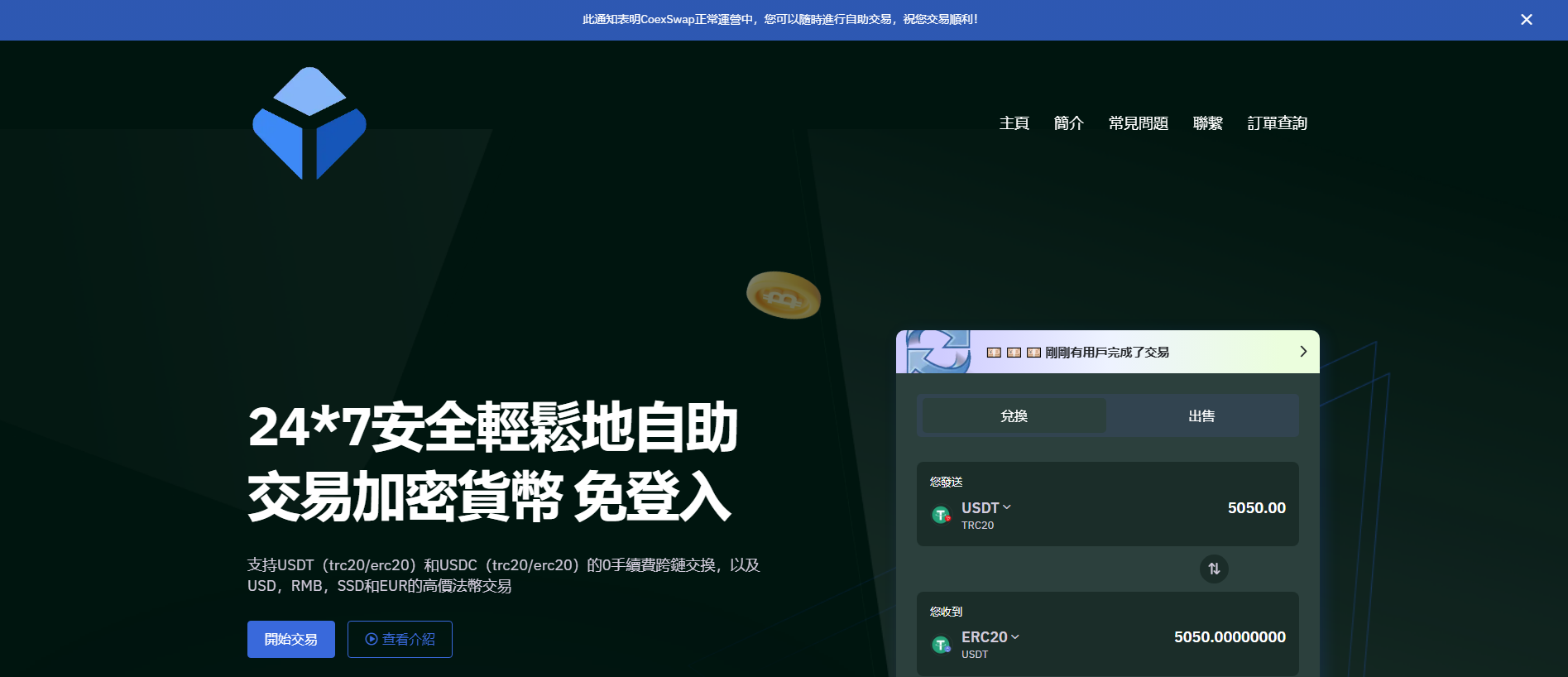Open the 聯繫 nav item
This screenshot has height=677, width=1568.
pyautogui.click(x=1208, y=123)
